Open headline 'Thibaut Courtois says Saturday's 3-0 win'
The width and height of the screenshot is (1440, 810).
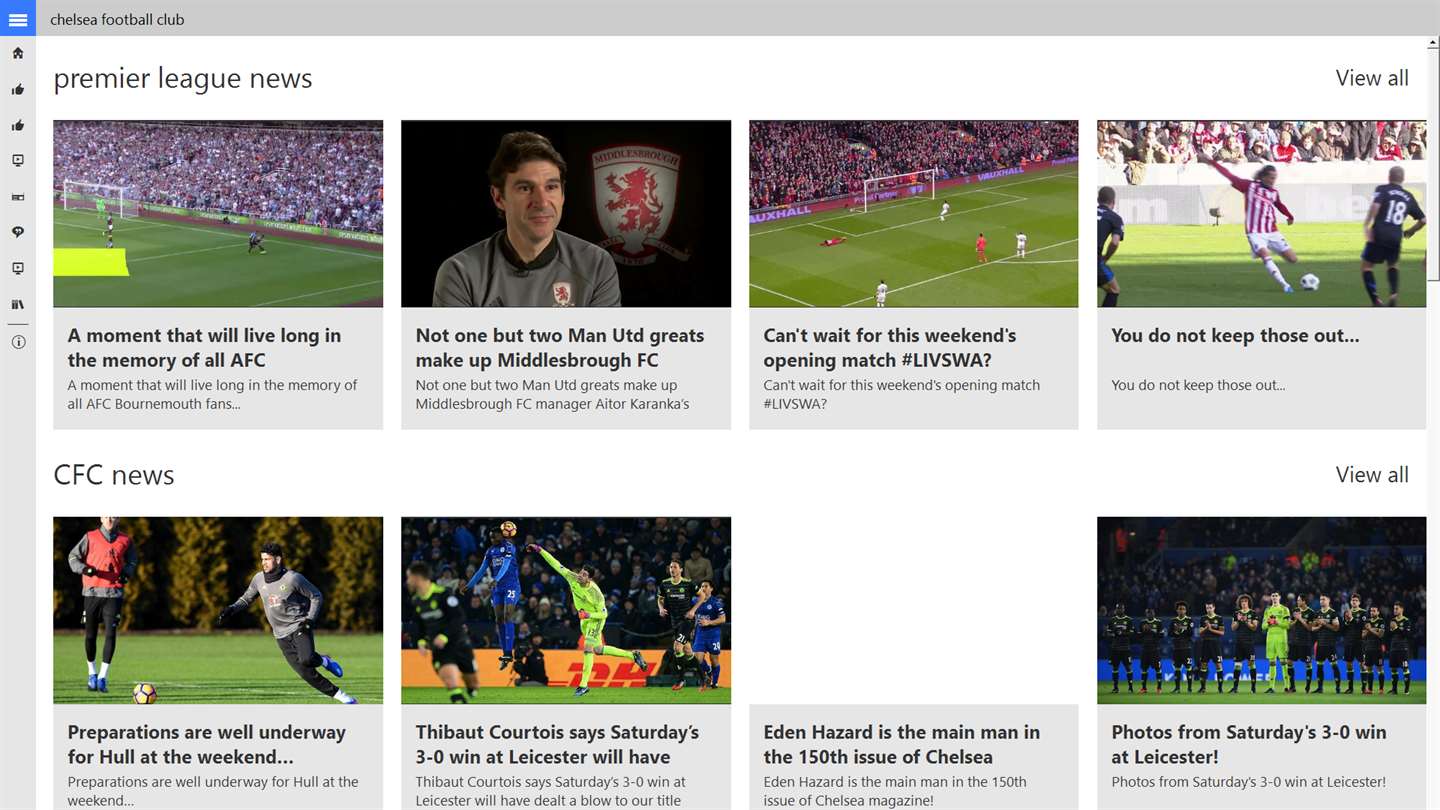click(557, 744)
